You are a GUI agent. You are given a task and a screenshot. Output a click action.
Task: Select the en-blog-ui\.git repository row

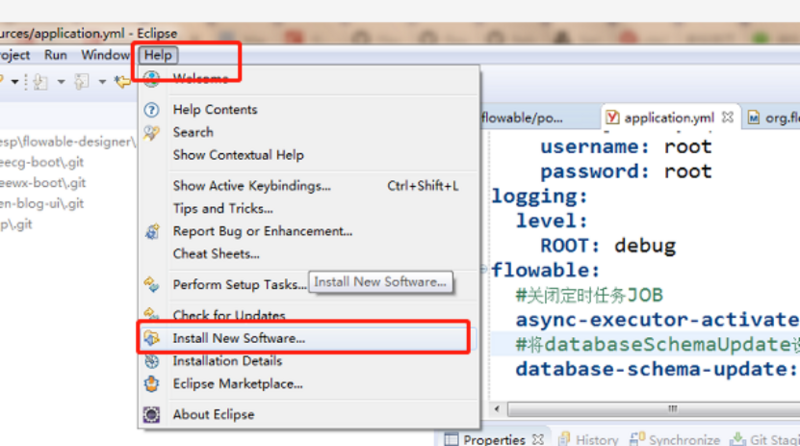[x=42, y=204]
